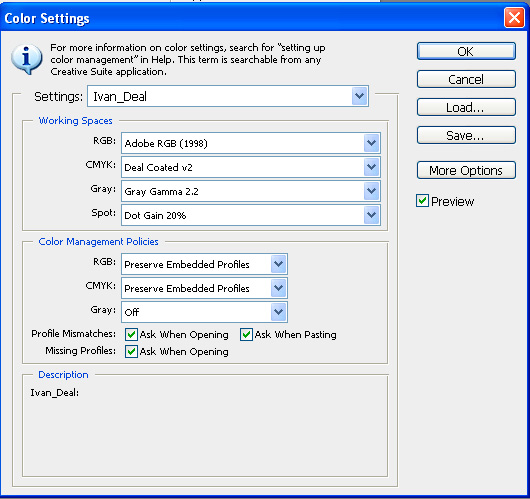530x499 pixels.
Task: Click the blue information icon
Action: [x=26, y=59]
